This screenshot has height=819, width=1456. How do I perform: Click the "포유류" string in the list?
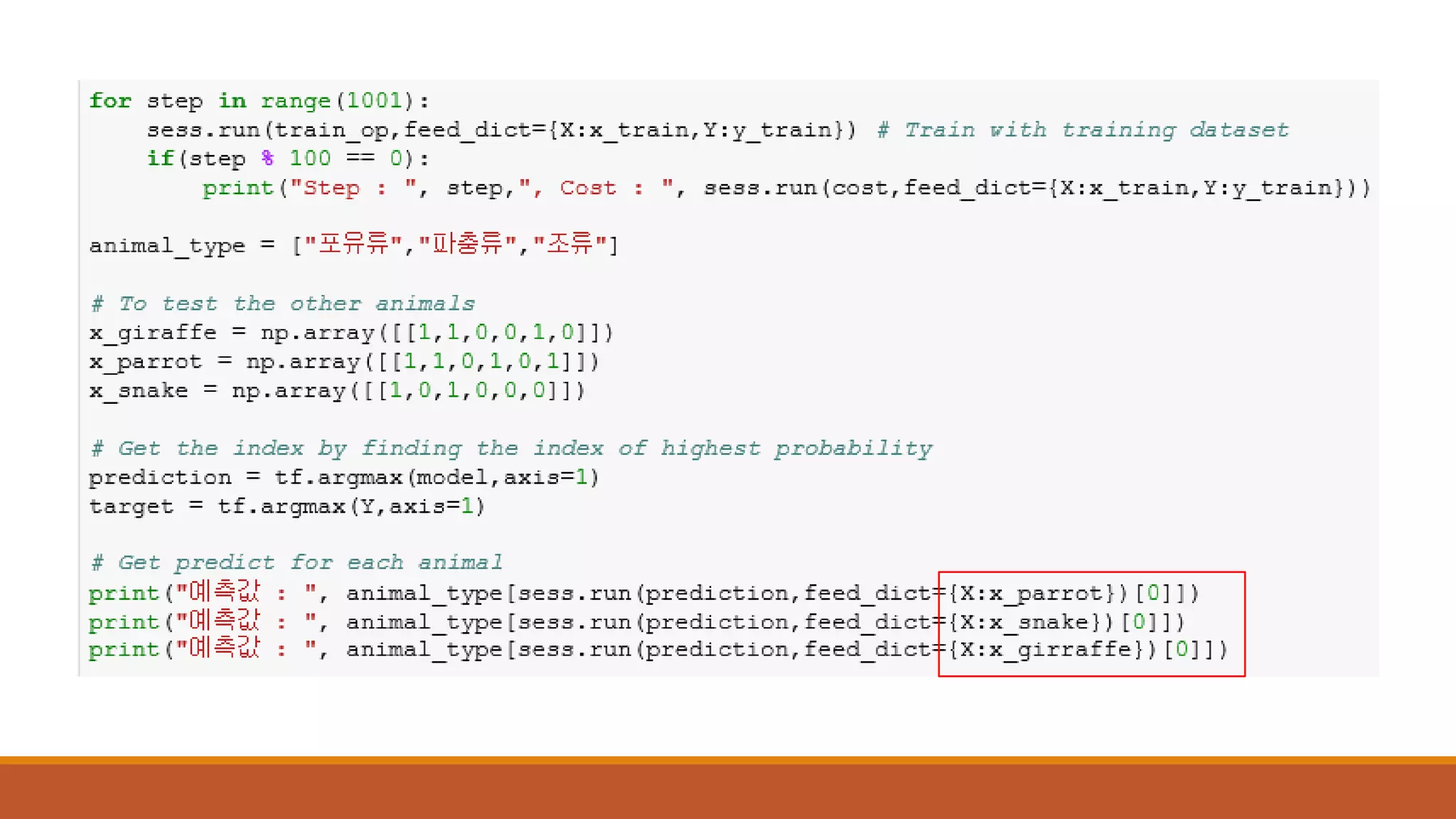tap(353, 245)
